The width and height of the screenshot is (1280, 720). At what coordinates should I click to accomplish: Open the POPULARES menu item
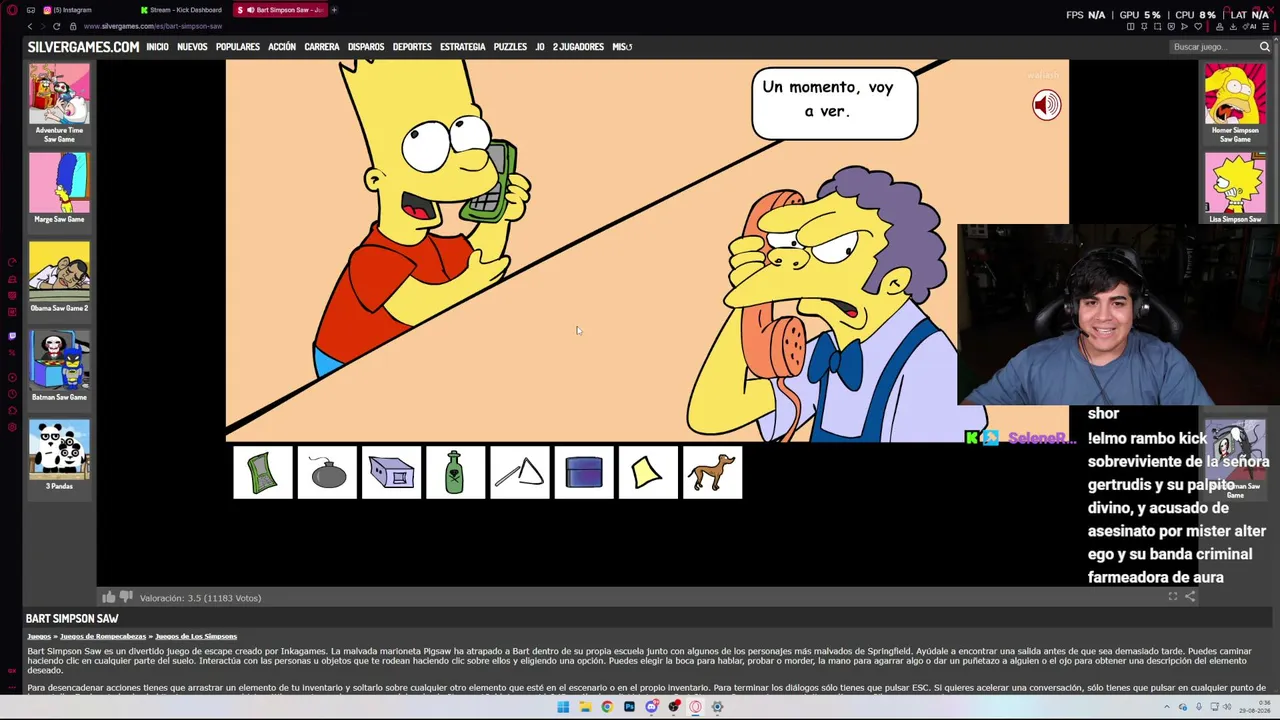(238, 47)
